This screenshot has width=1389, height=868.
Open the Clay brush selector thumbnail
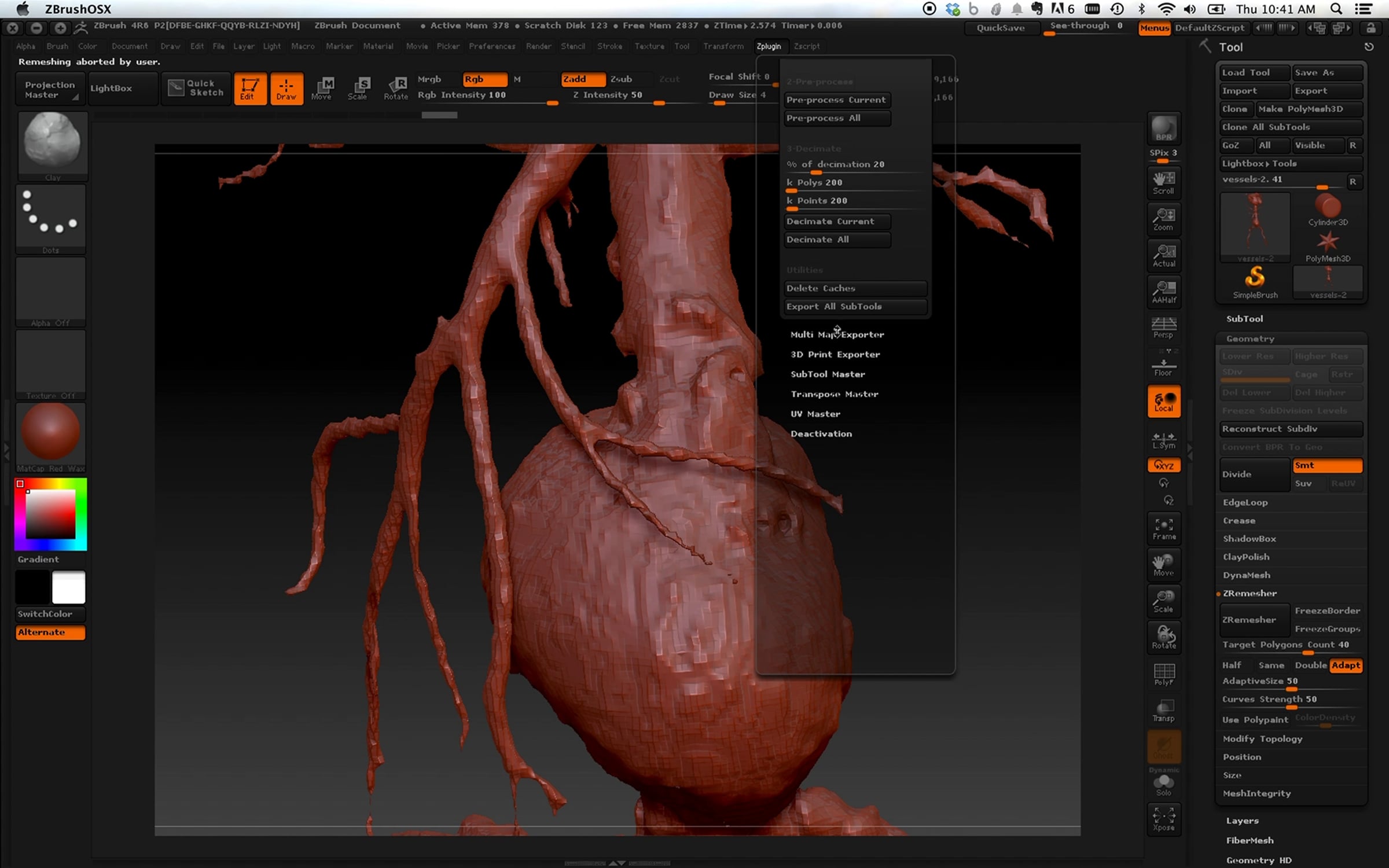pos(52,146)
